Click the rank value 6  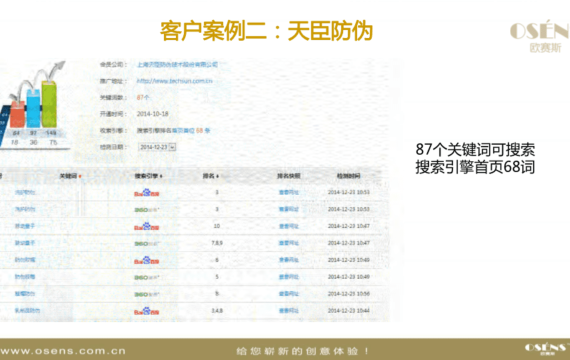(217, 260)
